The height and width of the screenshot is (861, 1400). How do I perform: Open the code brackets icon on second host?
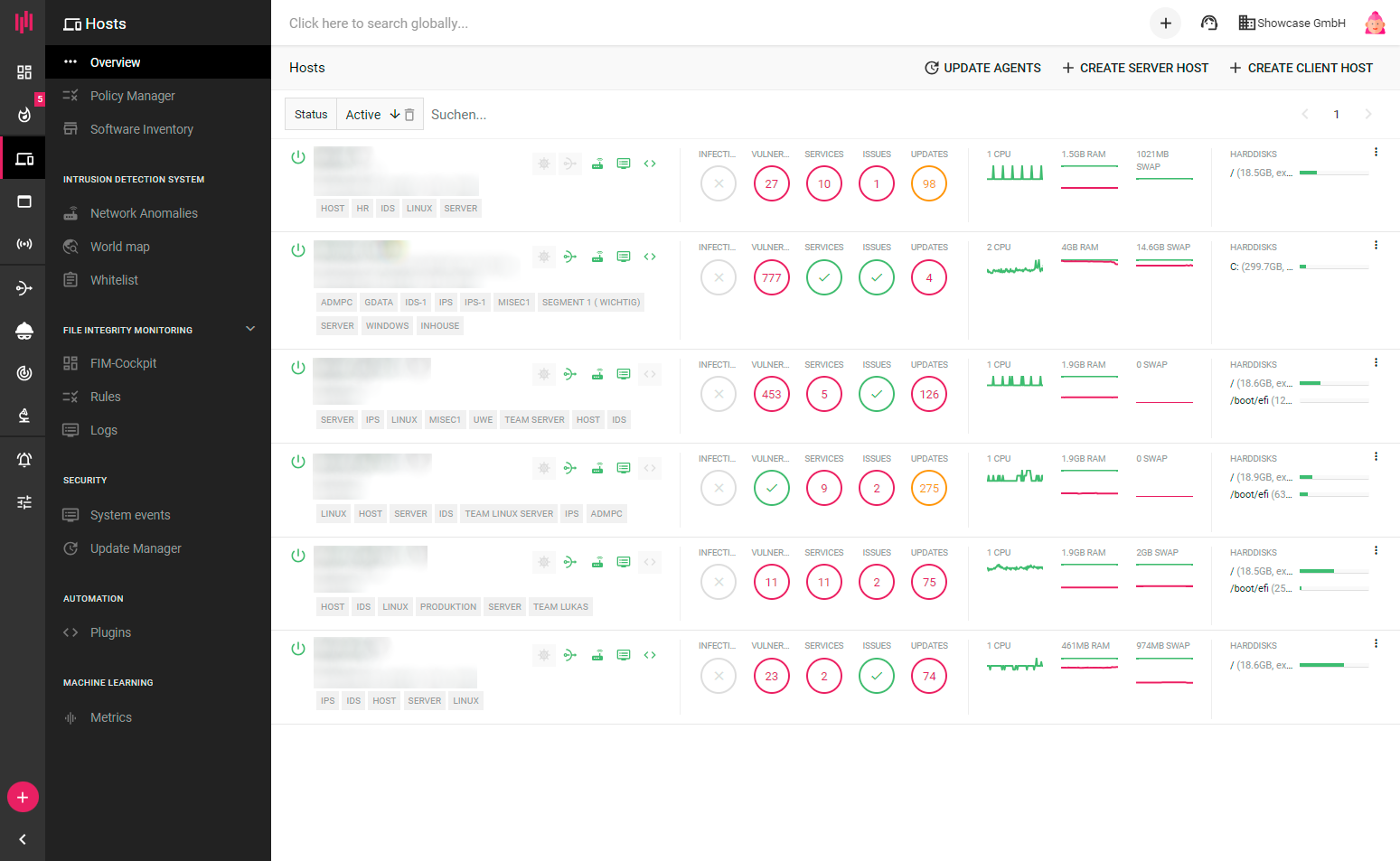[650, 257]
